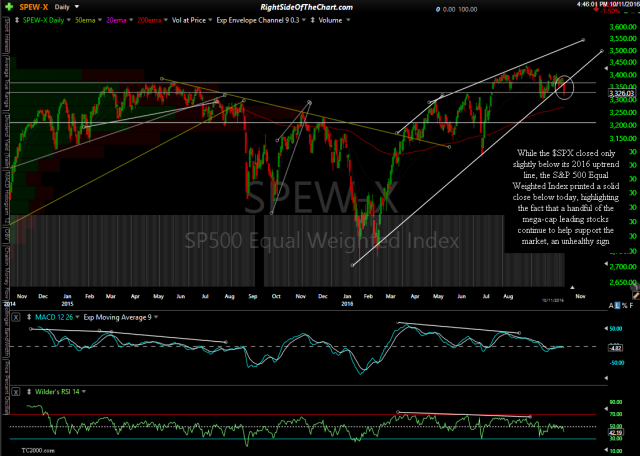Open the Exp Moving Average 9 dropdown

[x=156, y=317]
